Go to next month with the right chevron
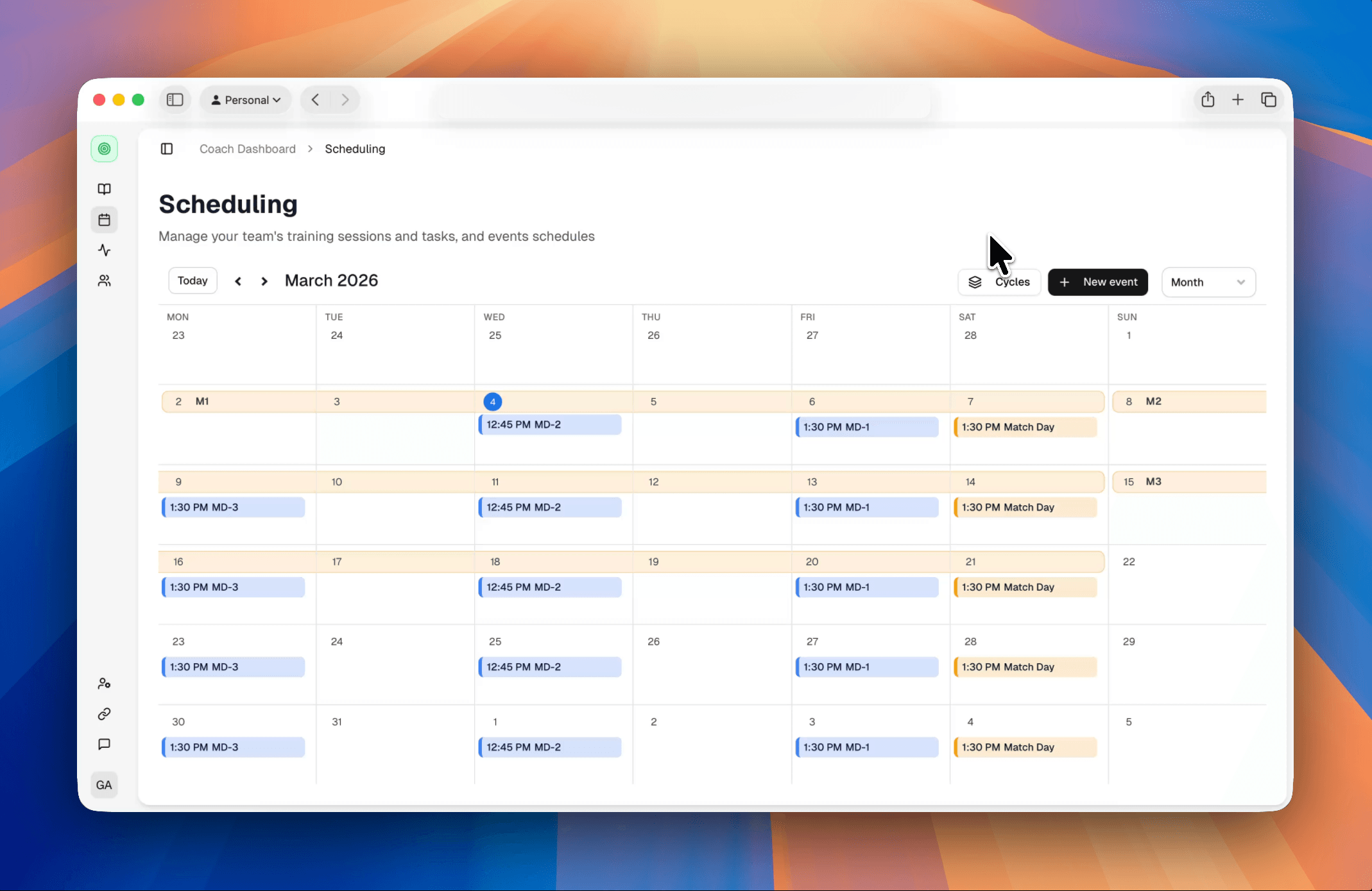Viewport: 1372px width, 891px height. click(x=264, y=281)
